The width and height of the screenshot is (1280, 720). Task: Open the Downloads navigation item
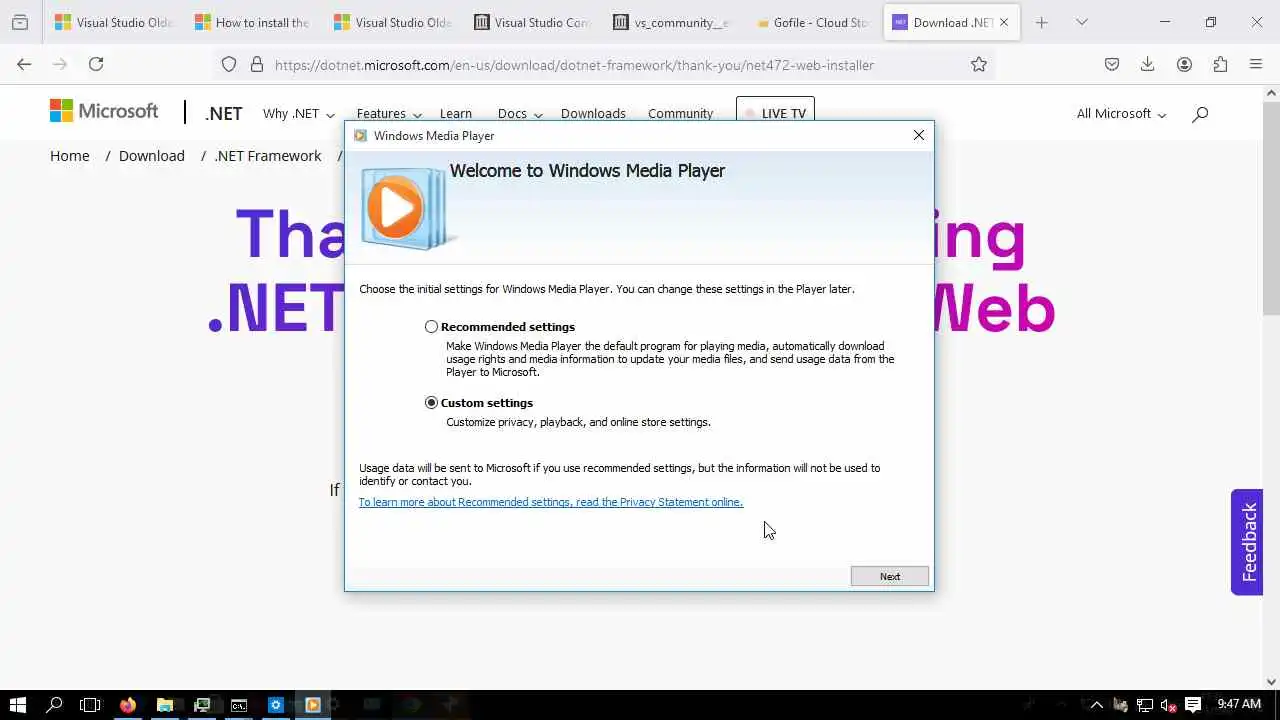pos(593,113)
